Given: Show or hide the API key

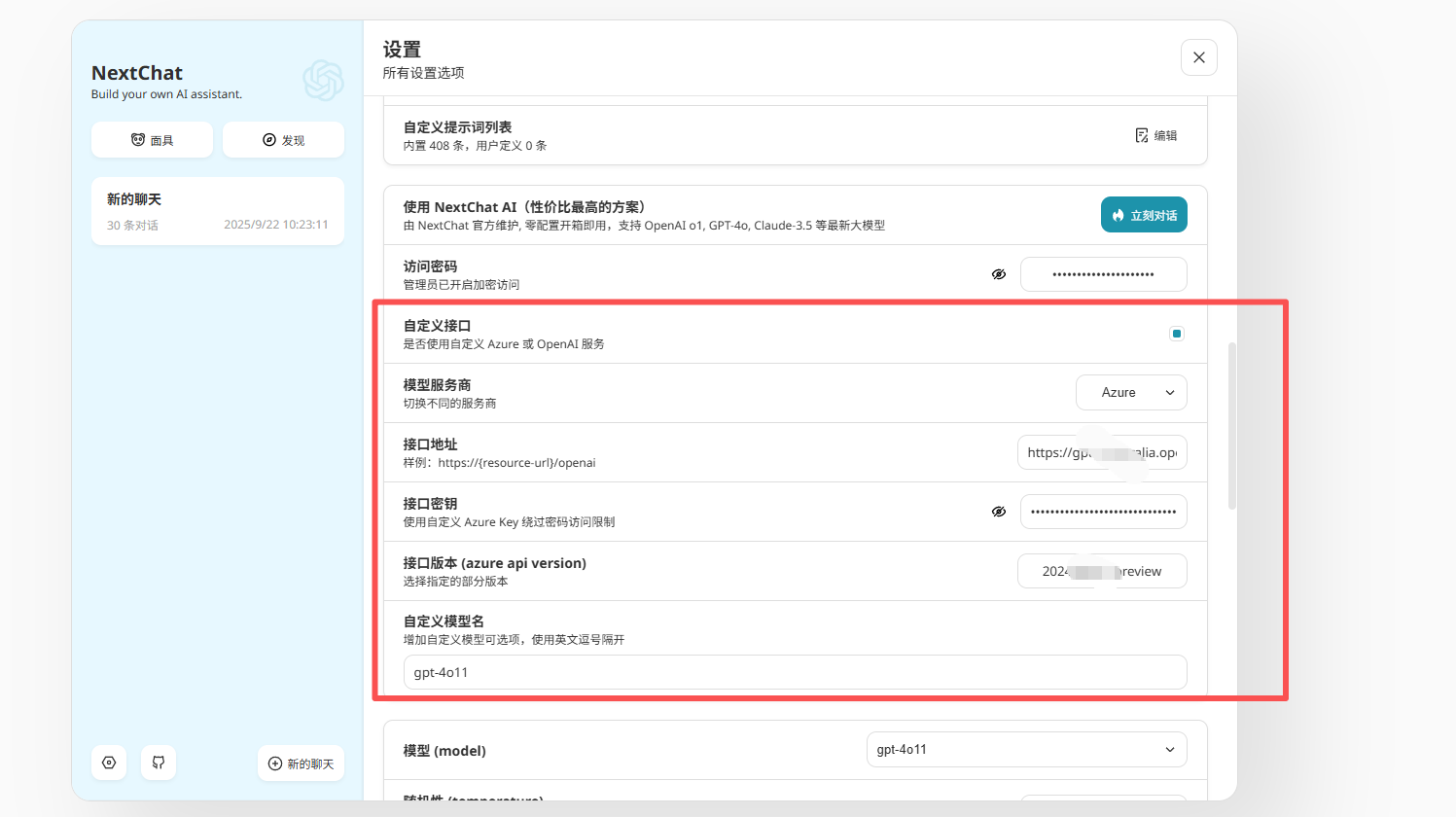Looking at the screenshot, I should click(999, 512).
